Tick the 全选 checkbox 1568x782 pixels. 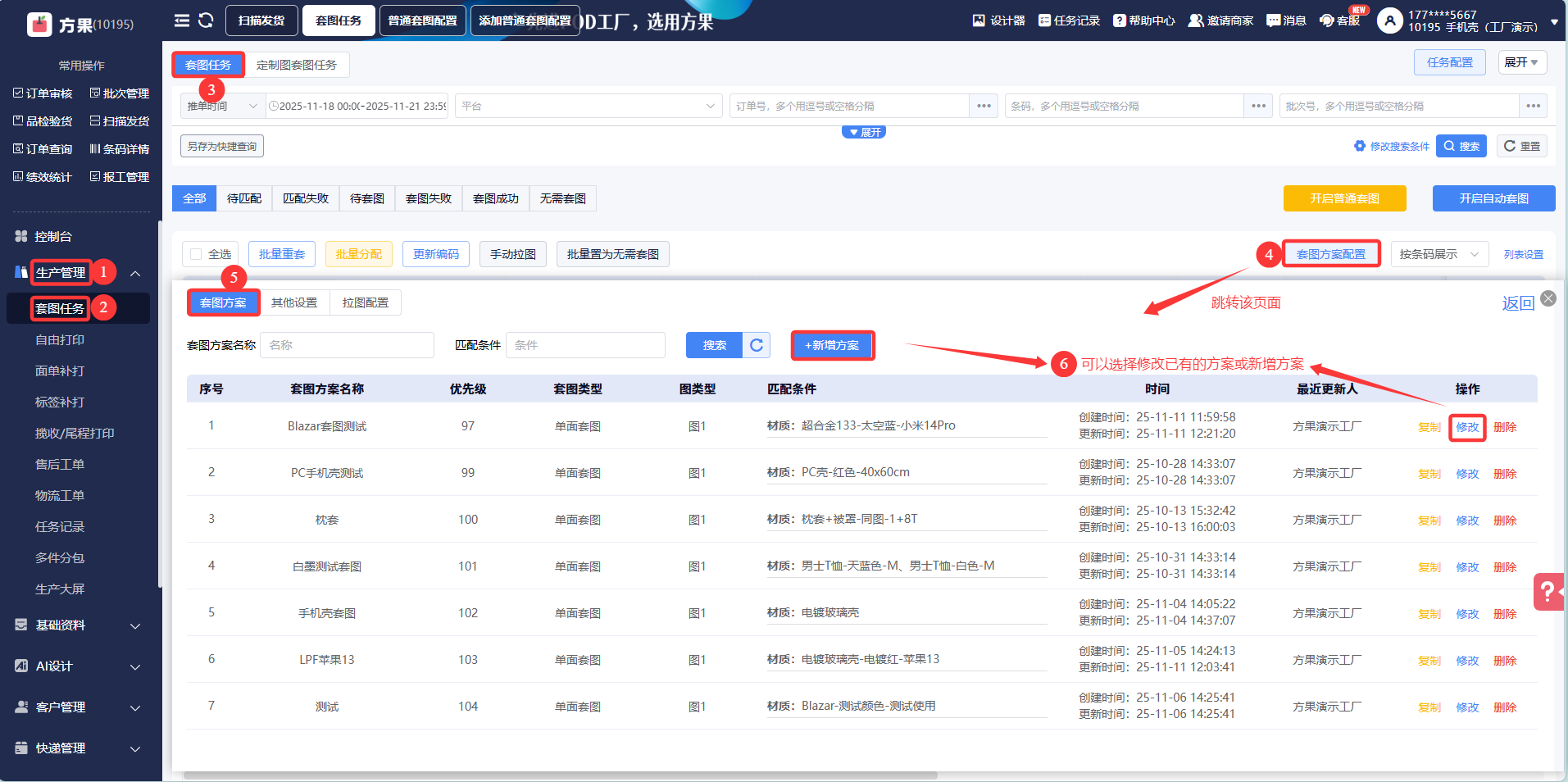point(196,254)
